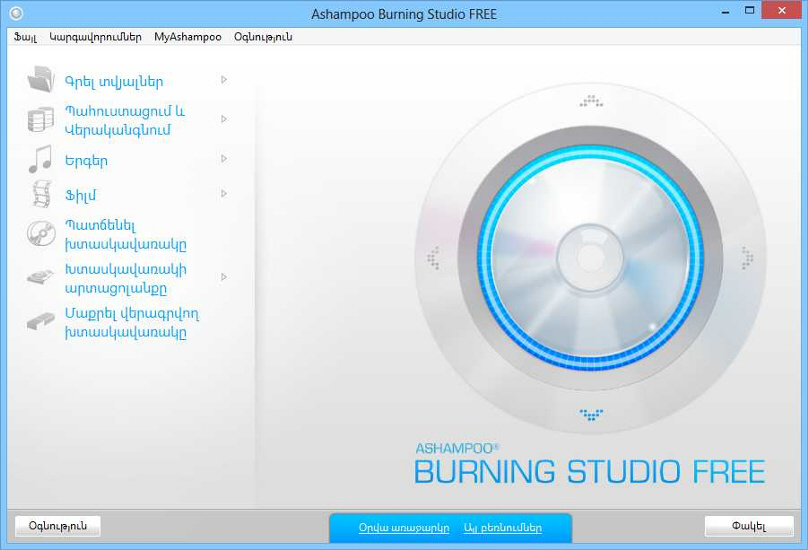
Task: Minimize the Ashampoo Burning Studio window
Action: pyautogui.click(x=726, y=11)
